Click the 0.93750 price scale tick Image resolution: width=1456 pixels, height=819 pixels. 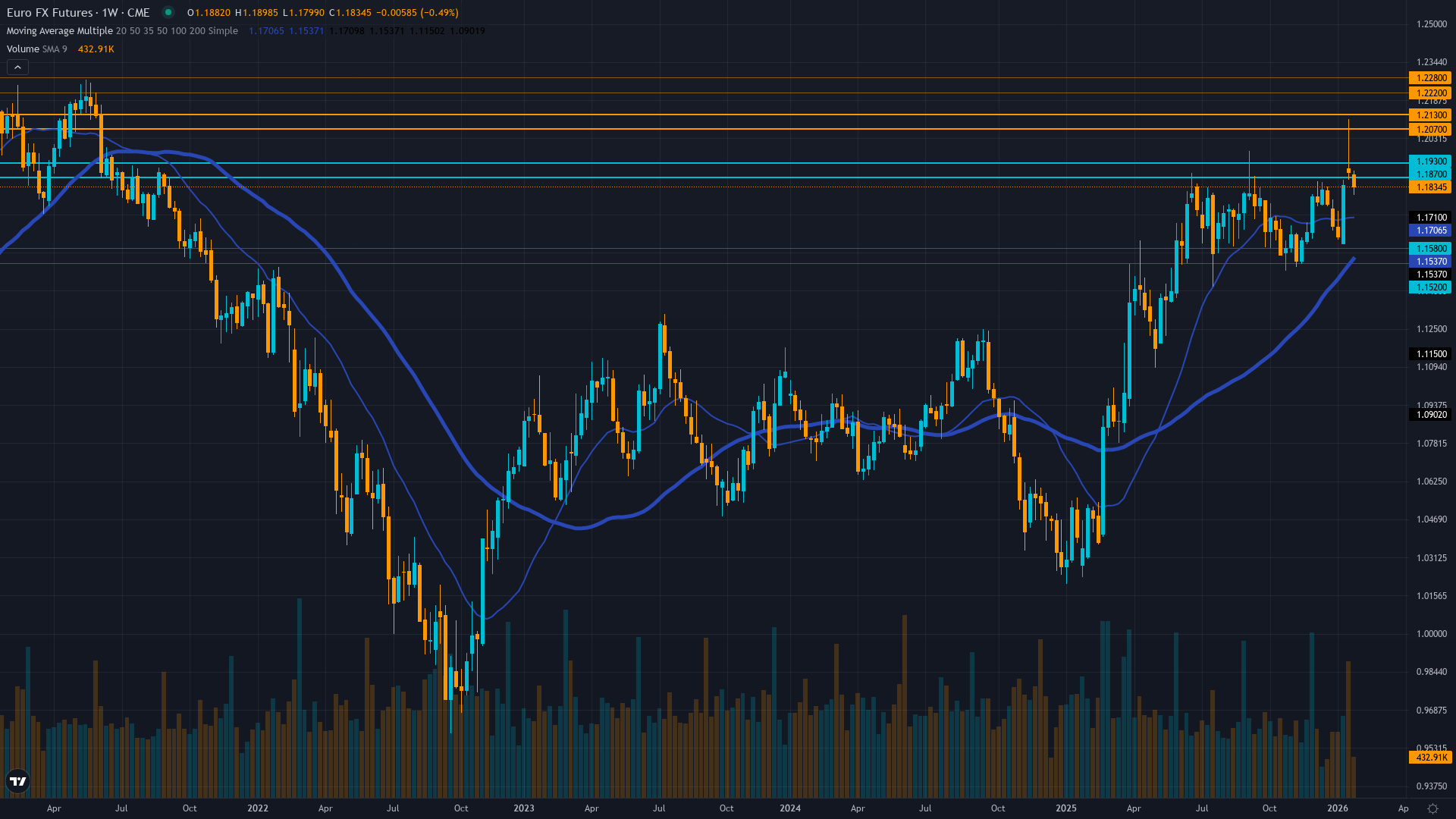pos(1432,786)
